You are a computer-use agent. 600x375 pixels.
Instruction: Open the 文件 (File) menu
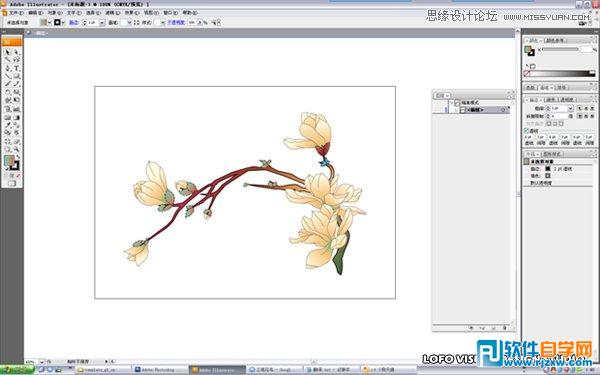point(16,13)
